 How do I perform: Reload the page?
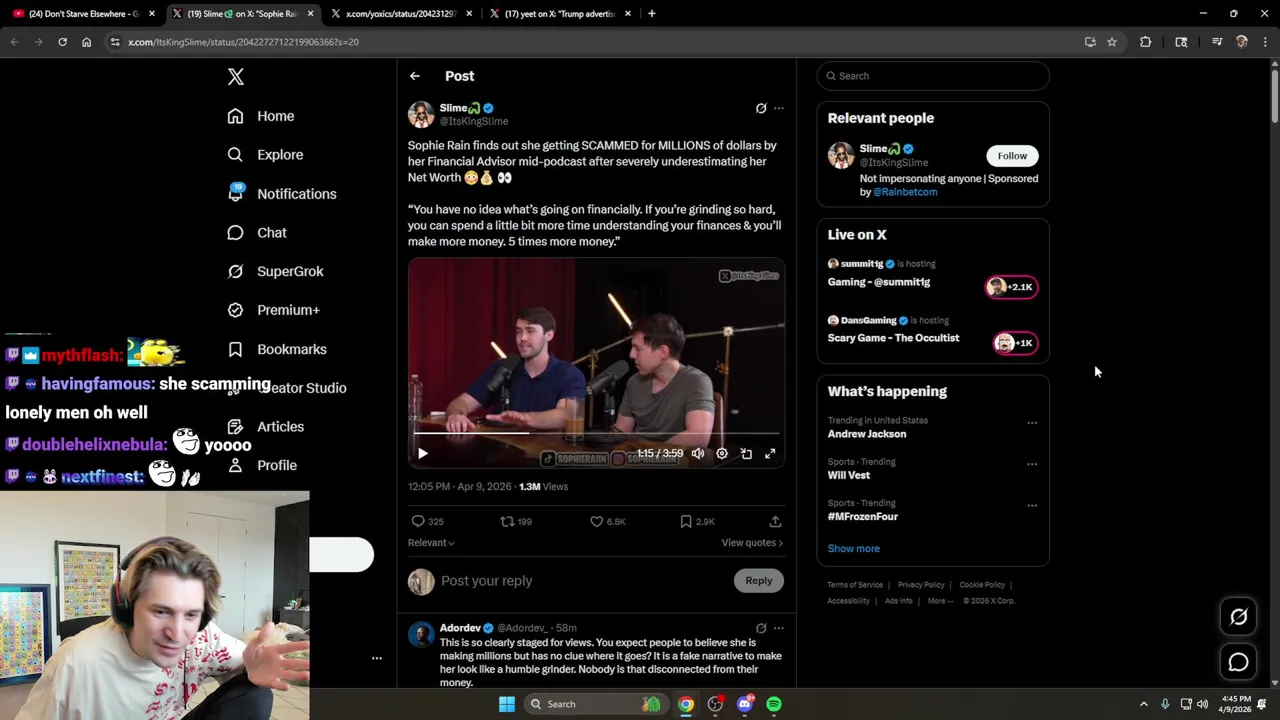pyautogui.click(x=62, y=42)
